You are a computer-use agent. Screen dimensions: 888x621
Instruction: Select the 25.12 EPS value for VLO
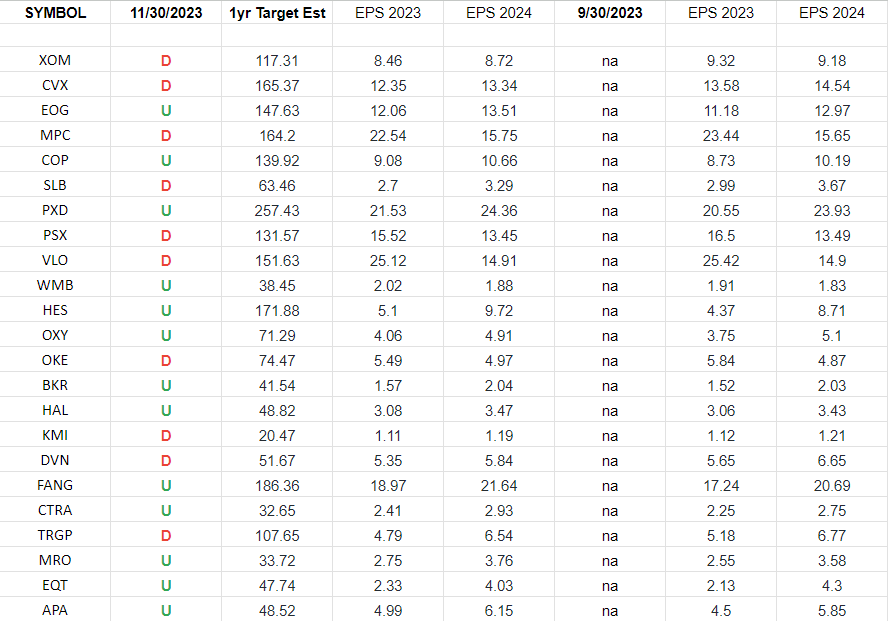pos(388,260)
